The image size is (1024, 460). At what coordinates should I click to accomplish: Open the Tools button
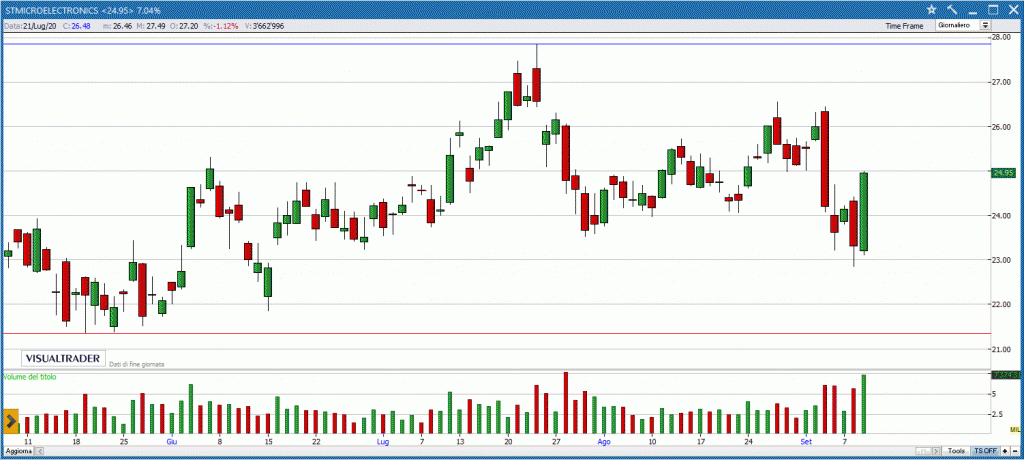click(x=956, y=452)
